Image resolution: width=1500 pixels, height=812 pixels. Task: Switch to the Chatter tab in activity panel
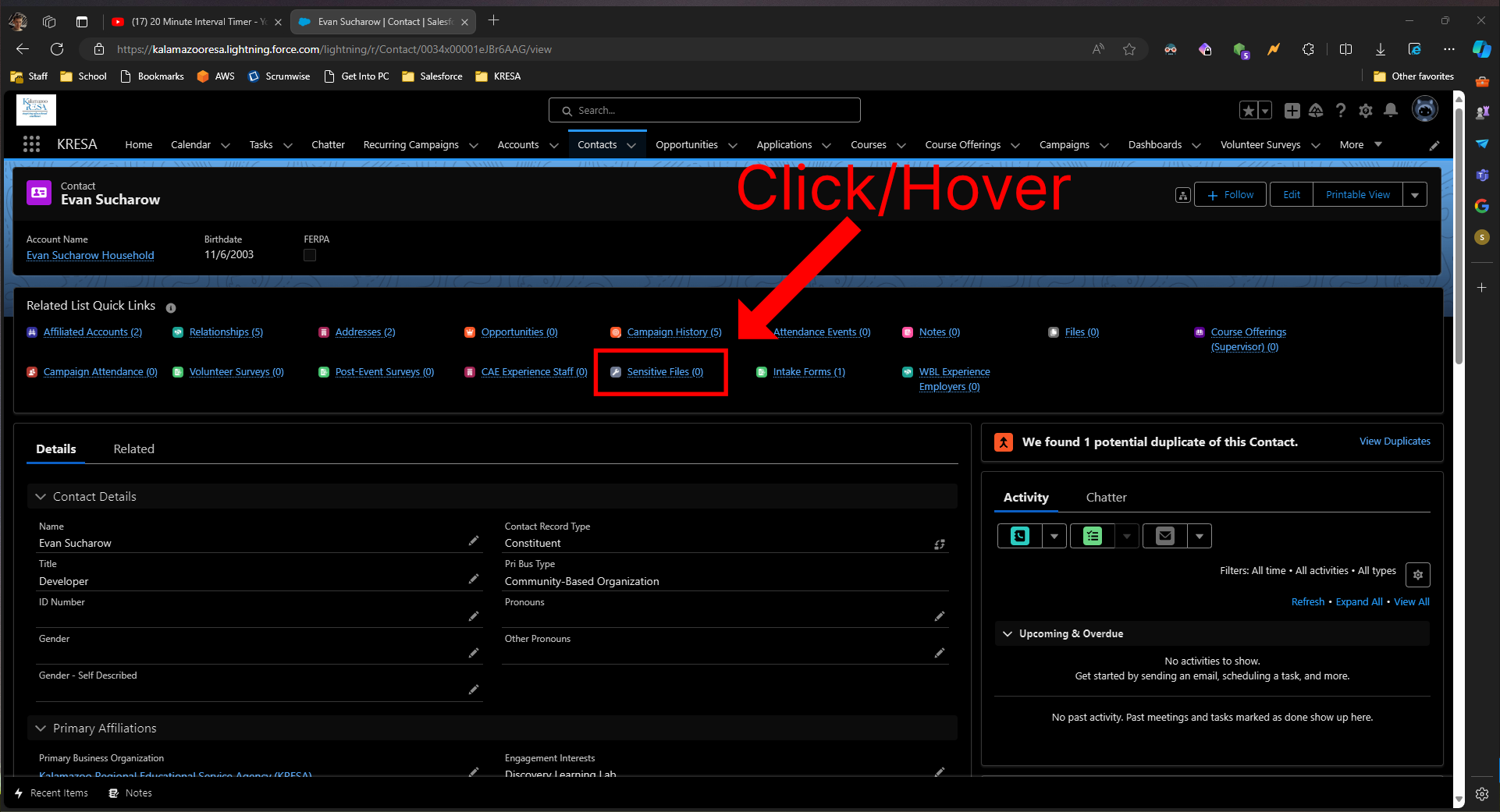point(1106,498)
